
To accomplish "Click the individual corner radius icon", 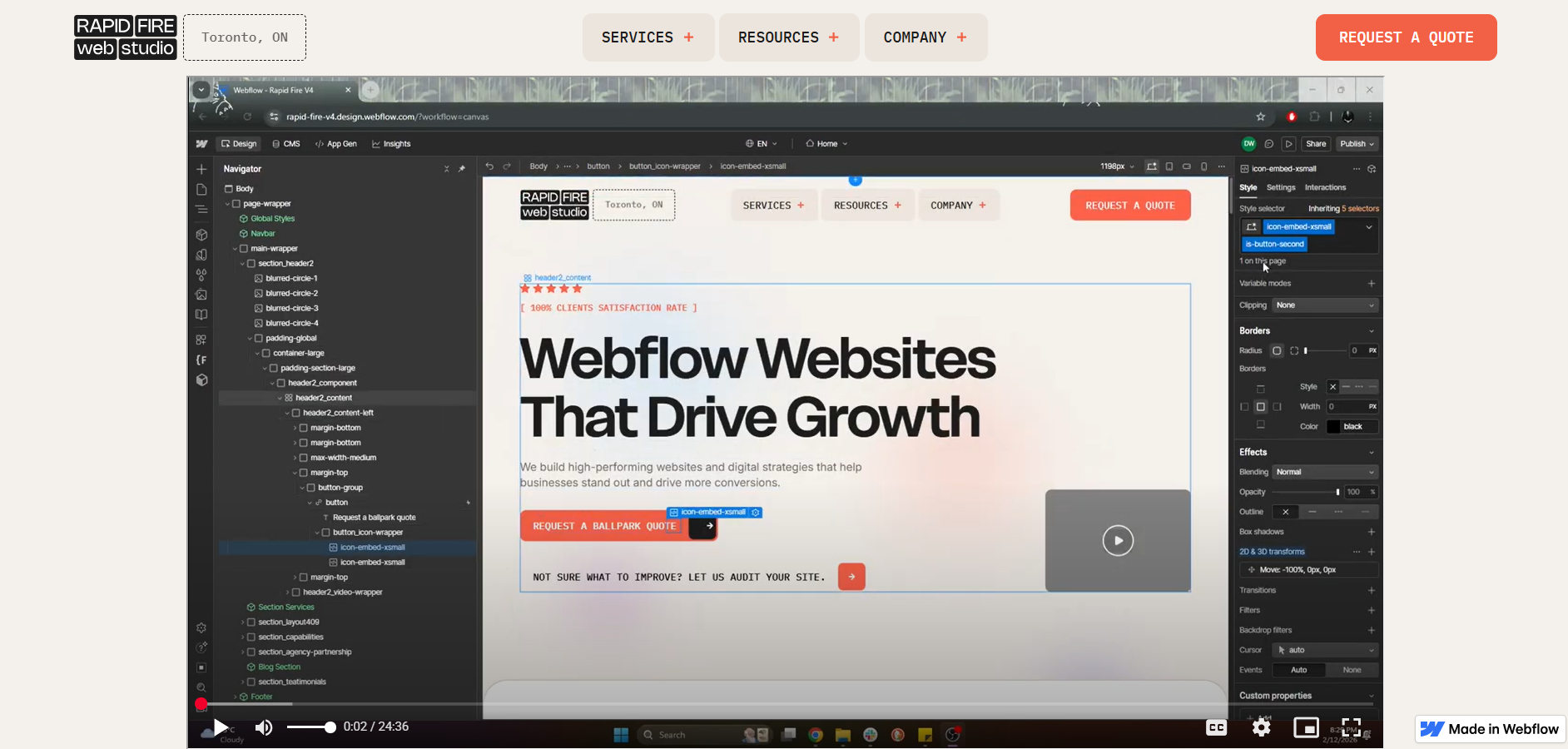I will coord(1294,351).
